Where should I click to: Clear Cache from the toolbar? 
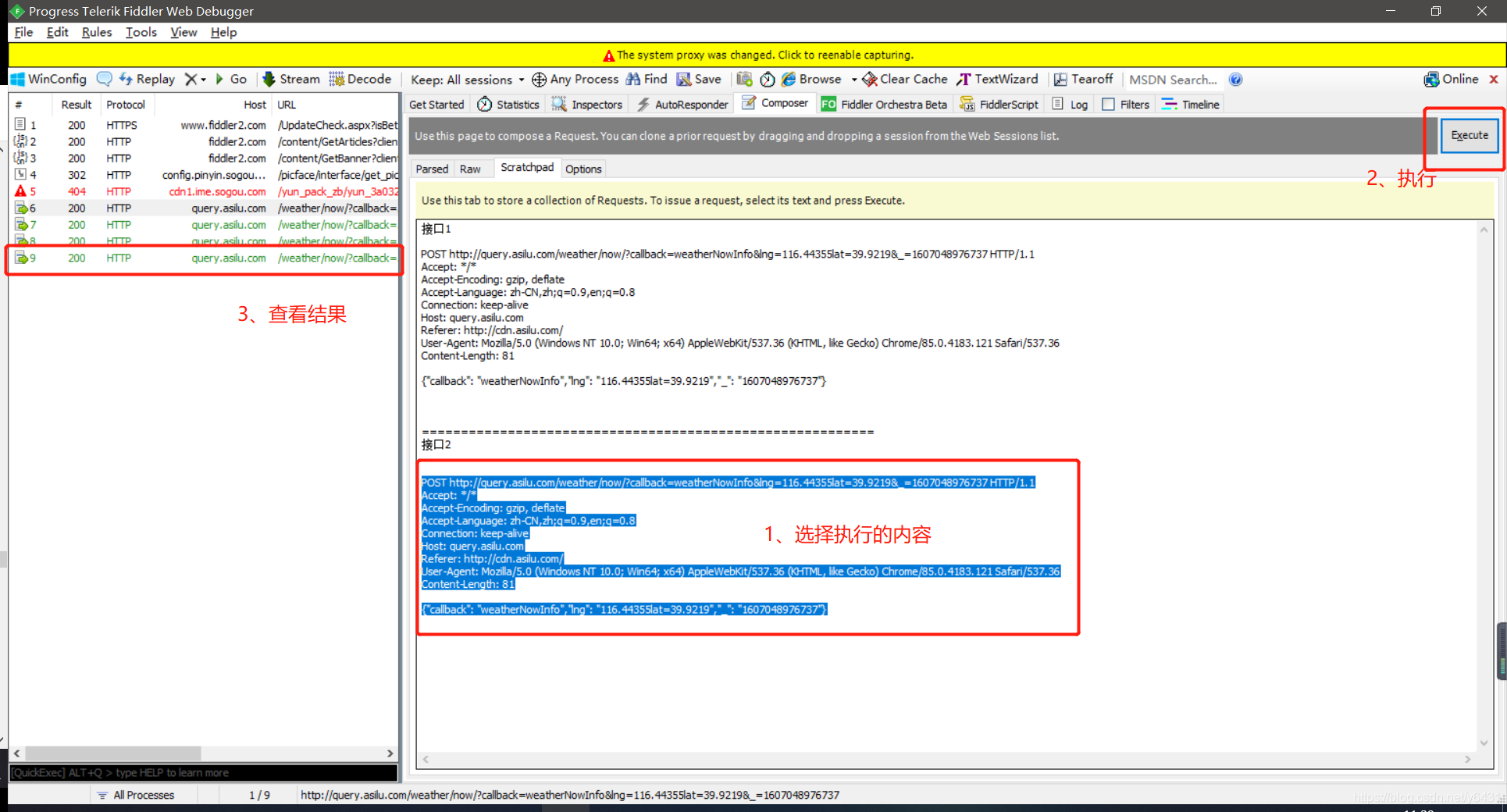click(x=905, y=79)
